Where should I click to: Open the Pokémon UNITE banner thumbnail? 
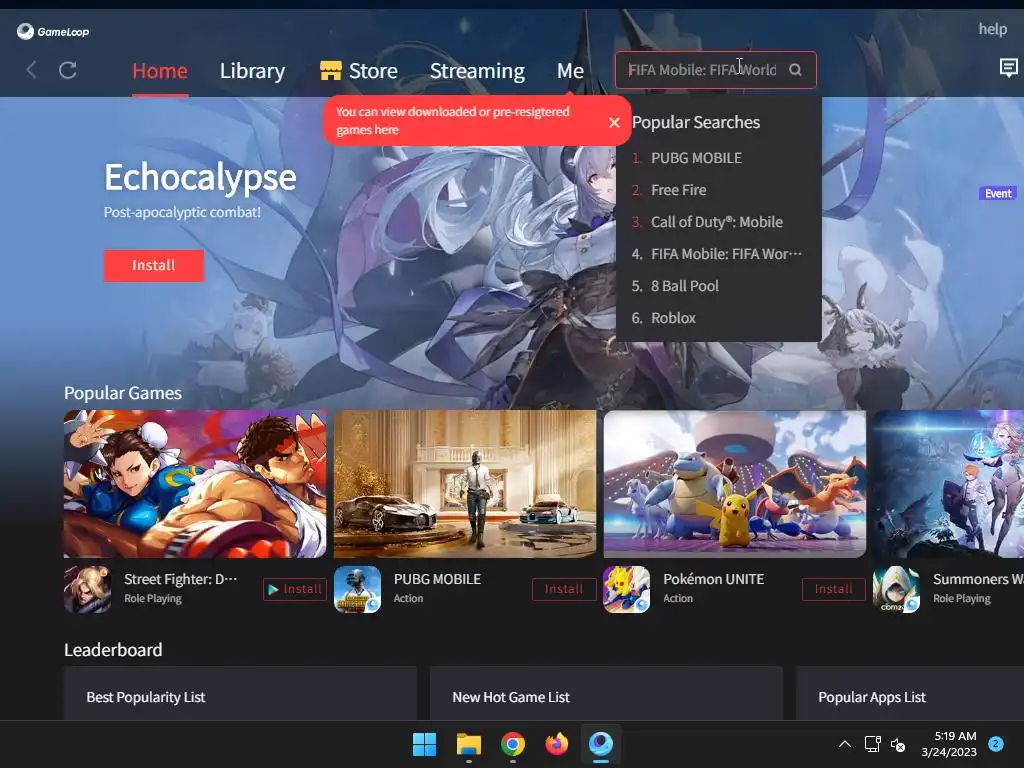click(734, 484)
